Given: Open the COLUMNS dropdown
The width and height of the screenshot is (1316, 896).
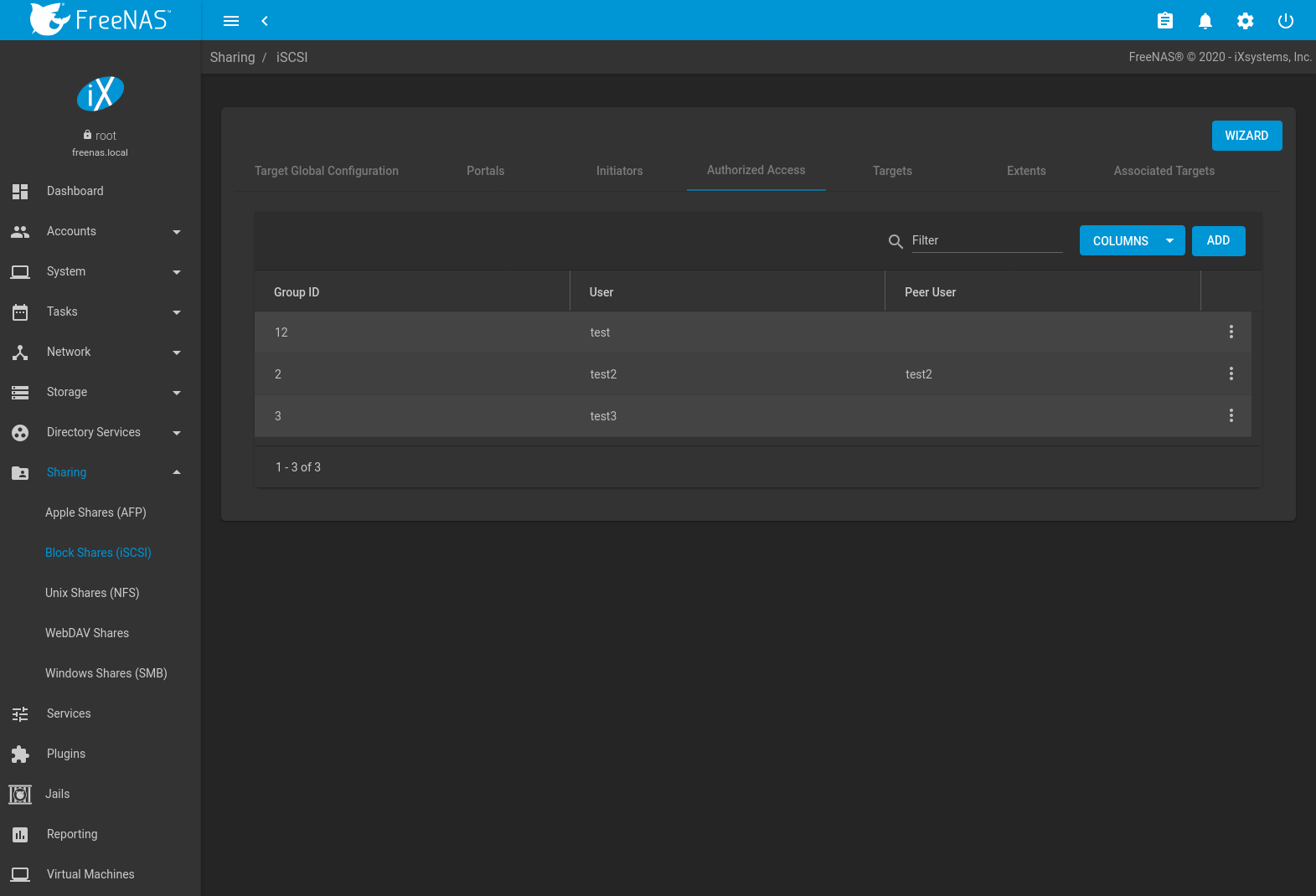Looking at the screenshot, I should 1132,241.
